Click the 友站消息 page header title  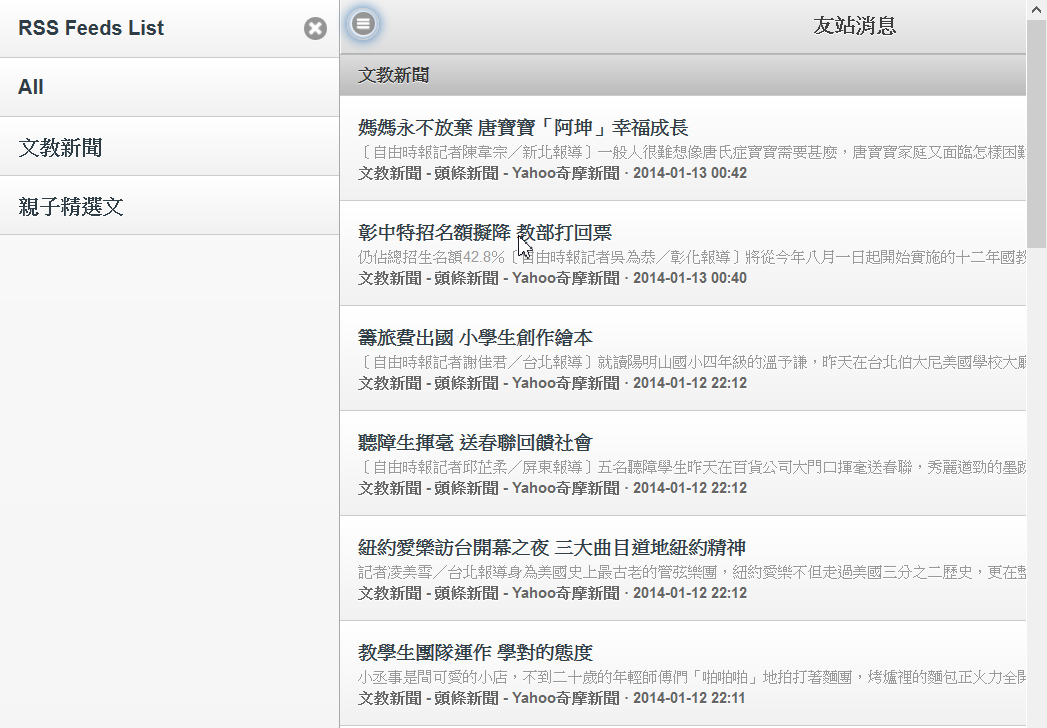point(854,26)
